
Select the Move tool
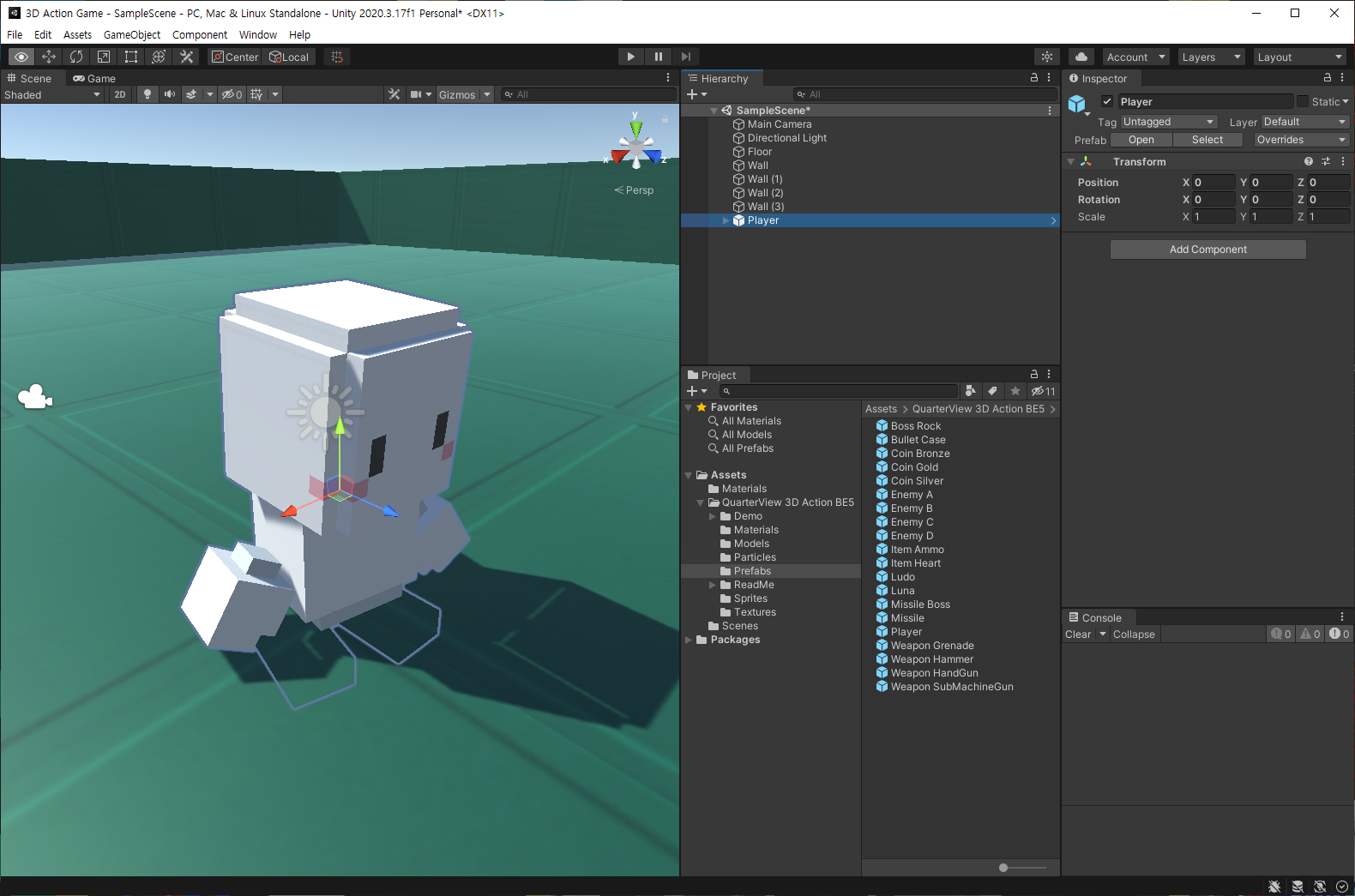click(x=49, y=57)
